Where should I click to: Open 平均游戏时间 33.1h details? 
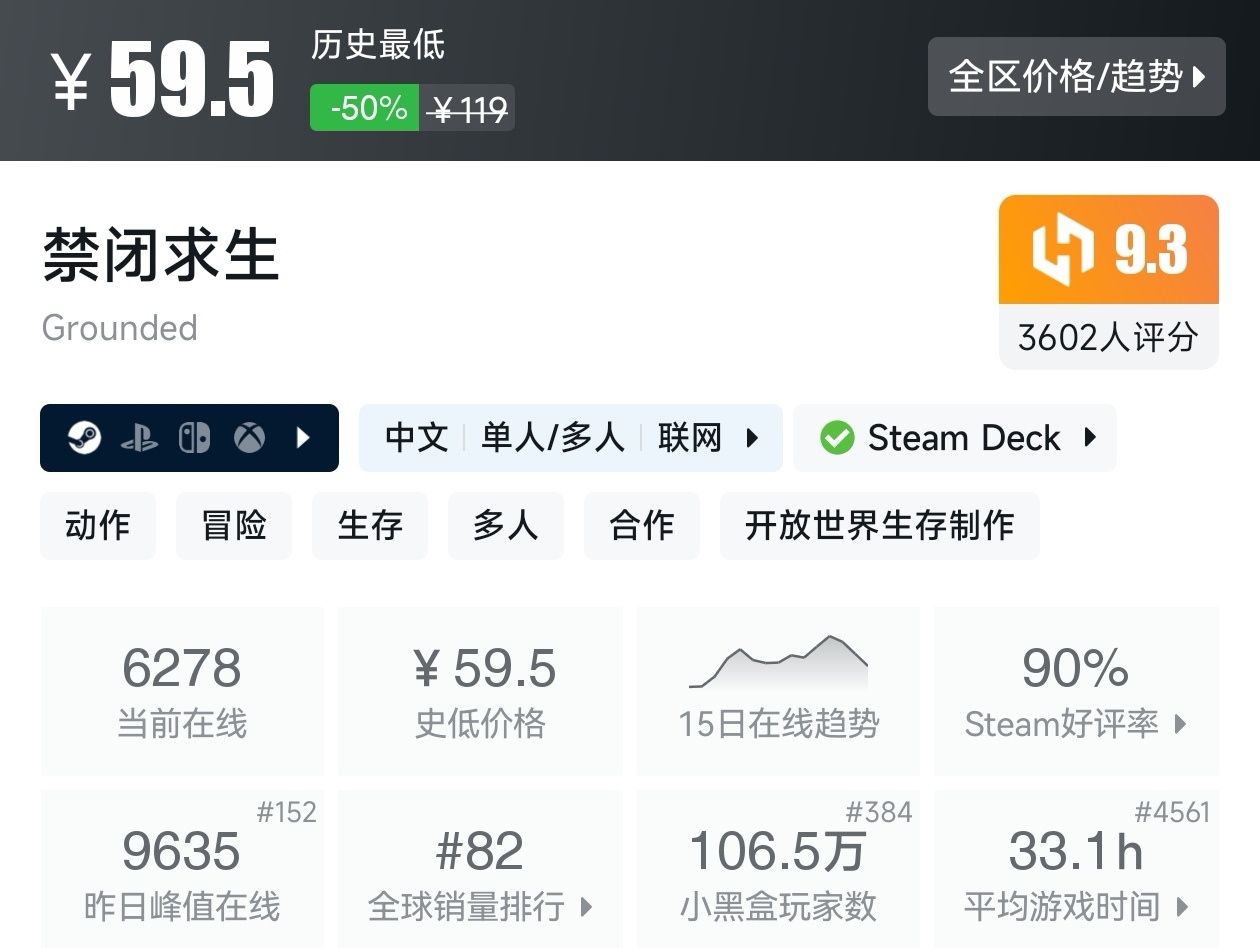click(1076, 869)
